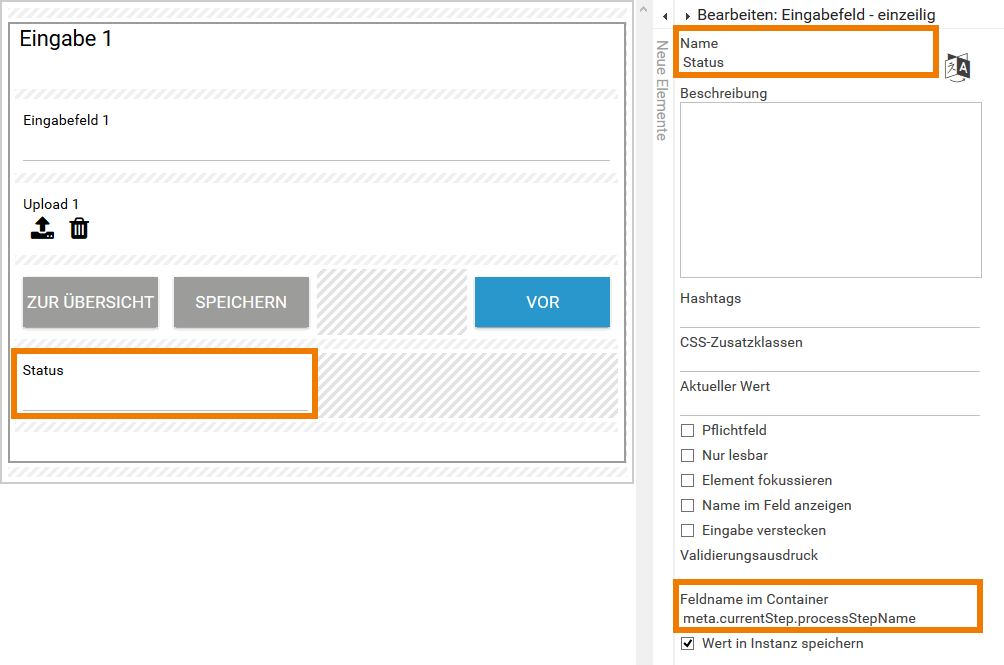The height and width of the screenshot is (665, 1004).
Task: Toggle the Nur lesbar checkbox
Action: pos(687,456)
